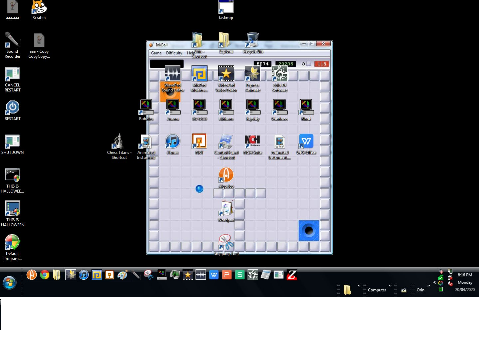Open the yellow spiral on blue desktop shortcut
Image resolution: width=480 pixels, height=360 pixels.
199,79
